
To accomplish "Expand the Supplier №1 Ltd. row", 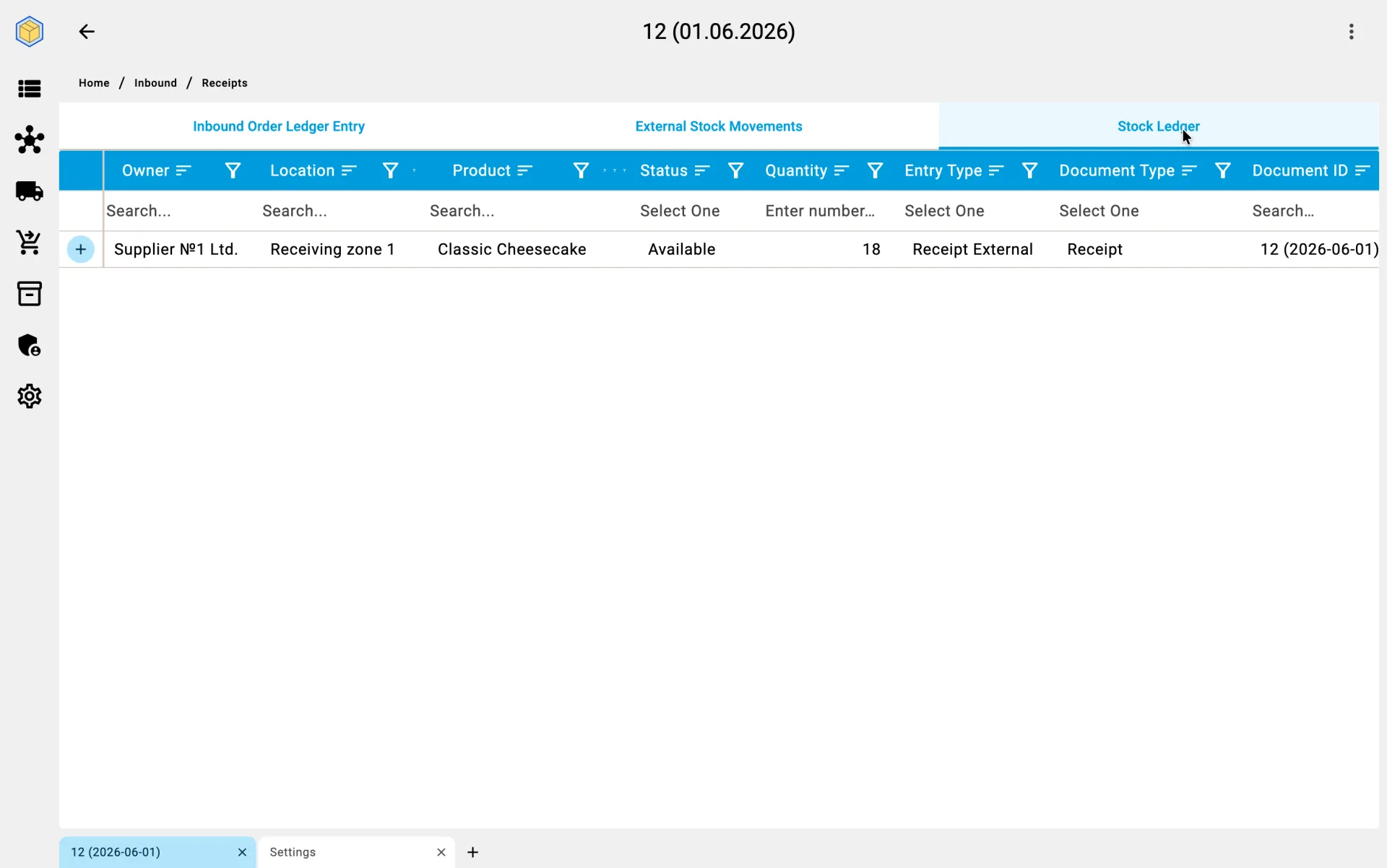I will pyautogui.click(x=81, y=250).
